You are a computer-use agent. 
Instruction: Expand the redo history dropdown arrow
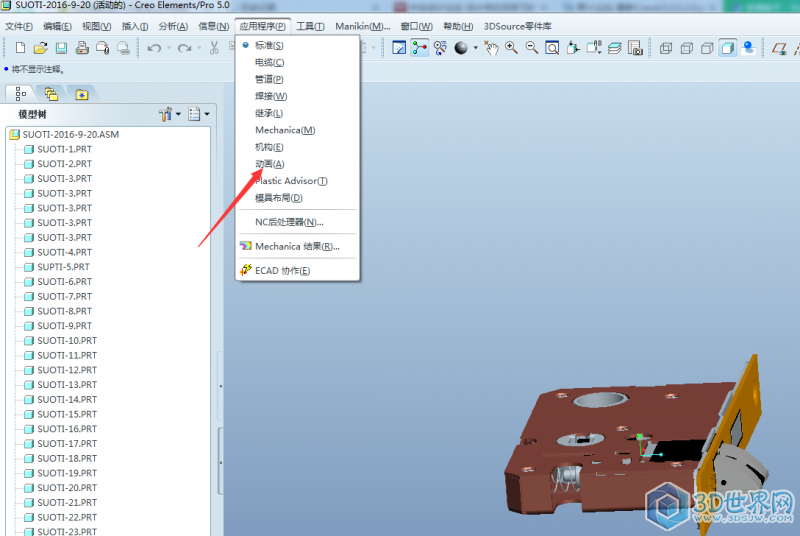(199, 48)
